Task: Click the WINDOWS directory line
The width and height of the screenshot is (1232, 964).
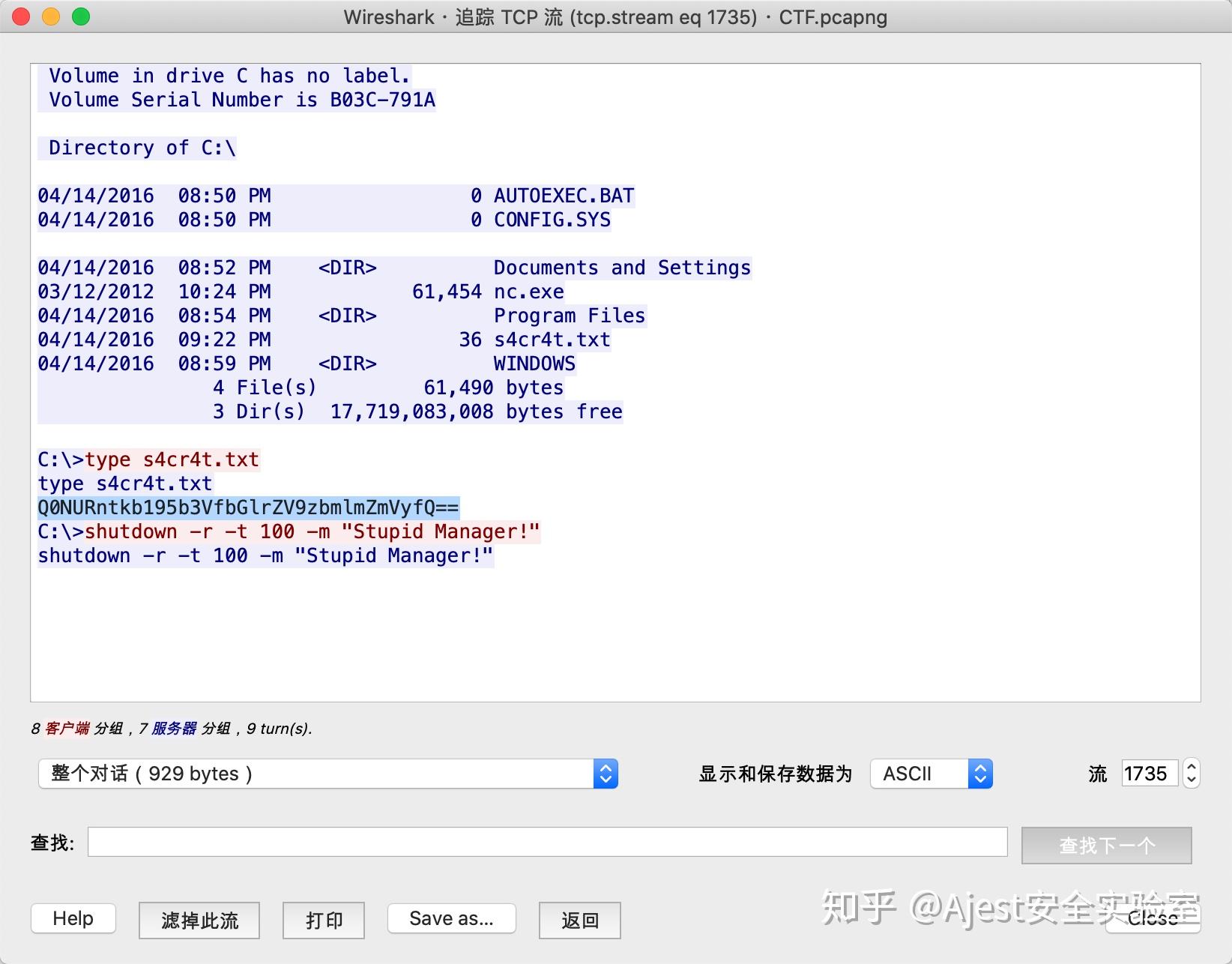Action: click(307, 364)
